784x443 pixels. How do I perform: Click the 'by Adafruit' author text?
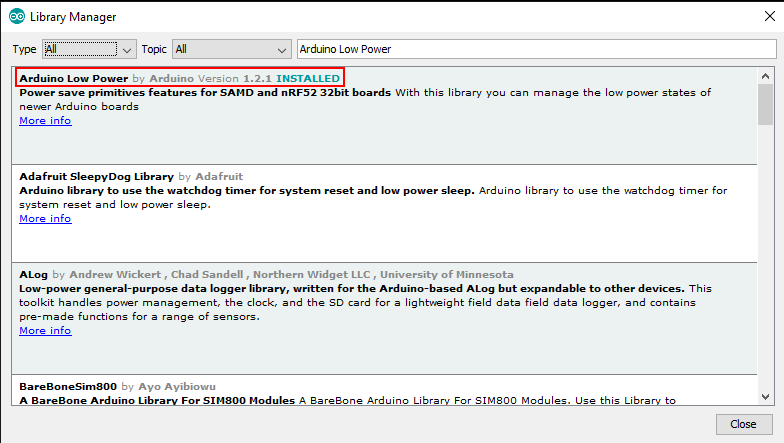click(x=210, y=176)
